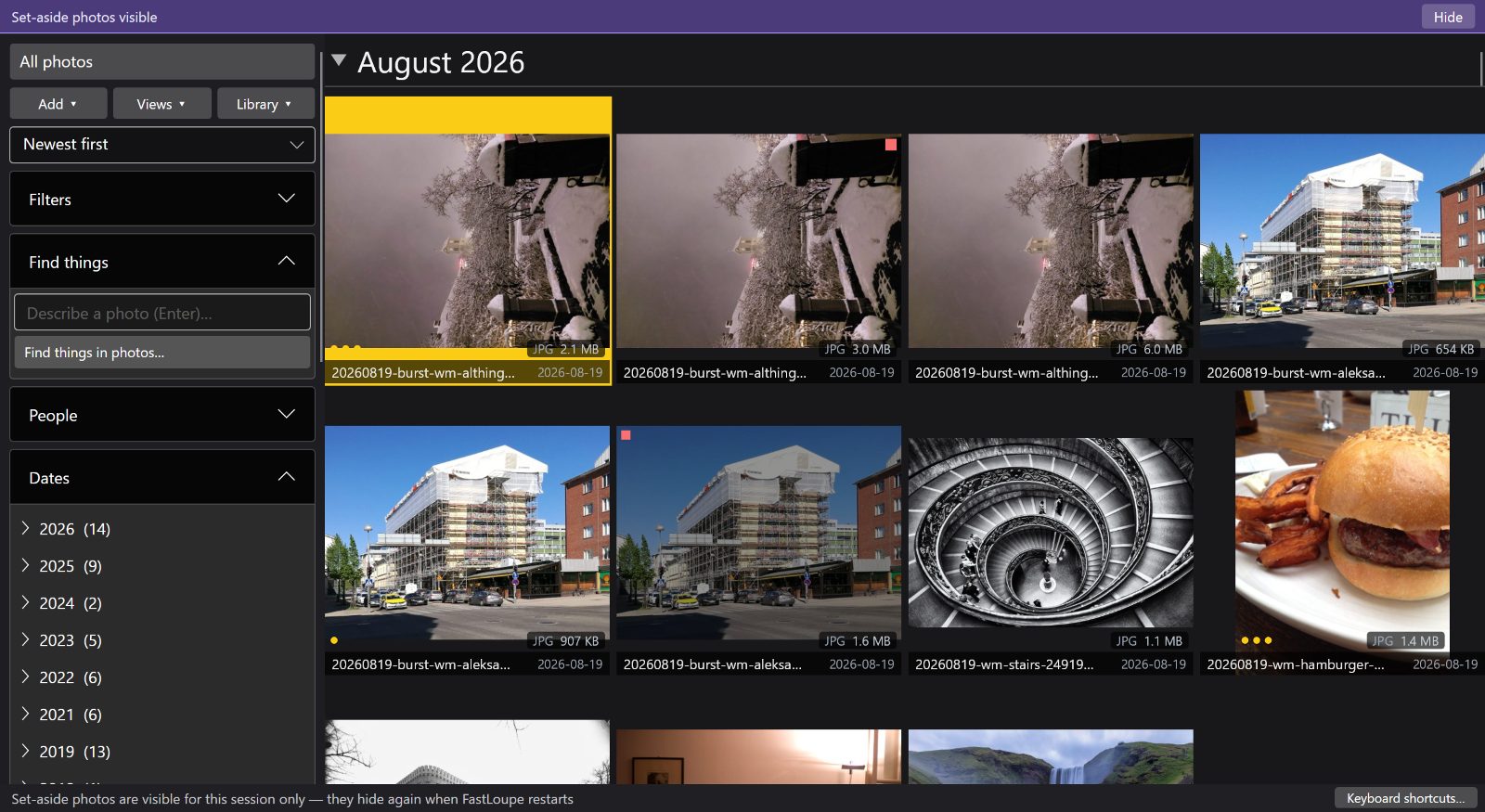Click the JPG 907 KB size badge

click(566, 640)
